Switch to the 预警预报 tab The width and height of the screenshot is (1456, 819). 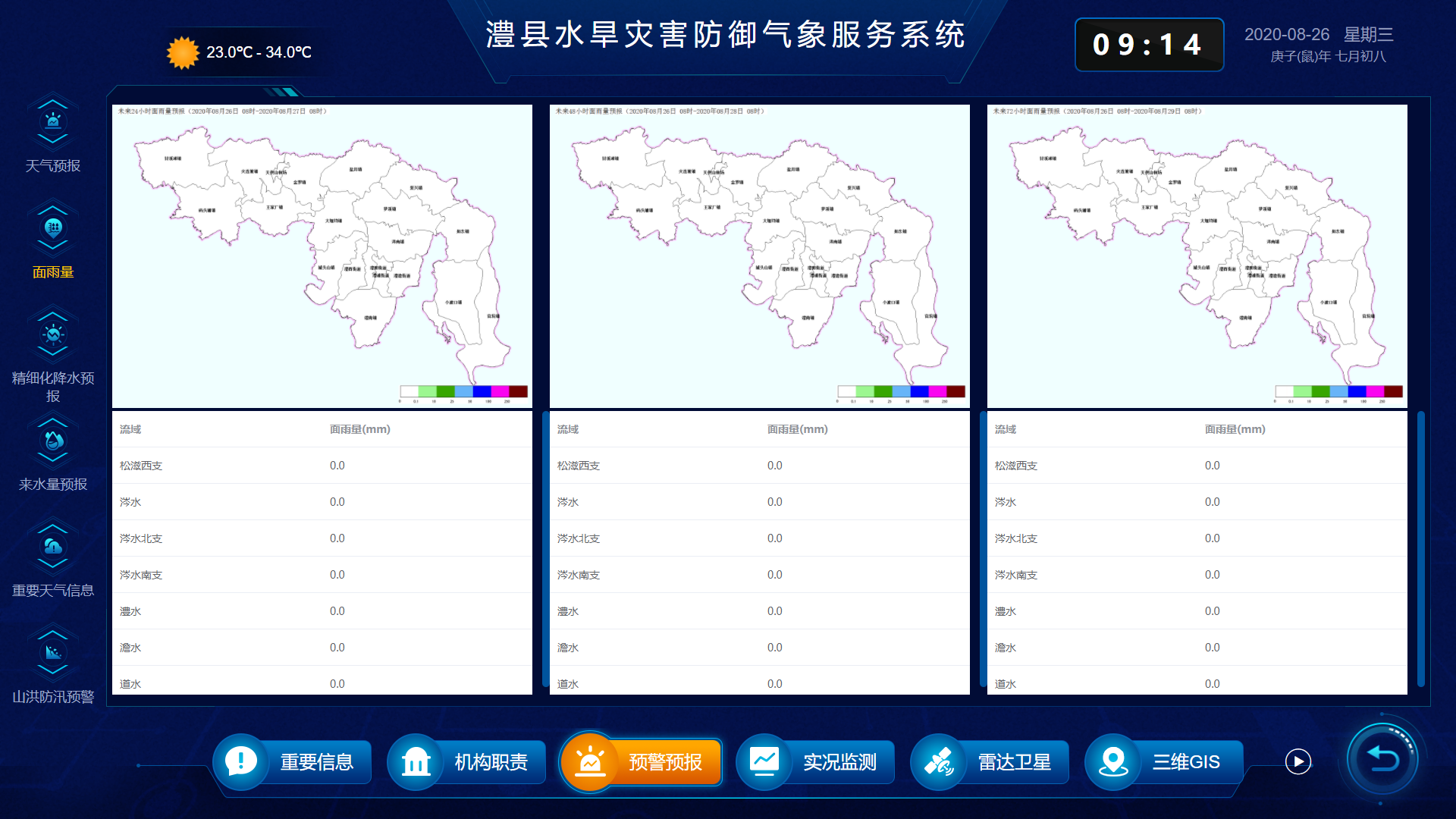(x=641, y=762)
